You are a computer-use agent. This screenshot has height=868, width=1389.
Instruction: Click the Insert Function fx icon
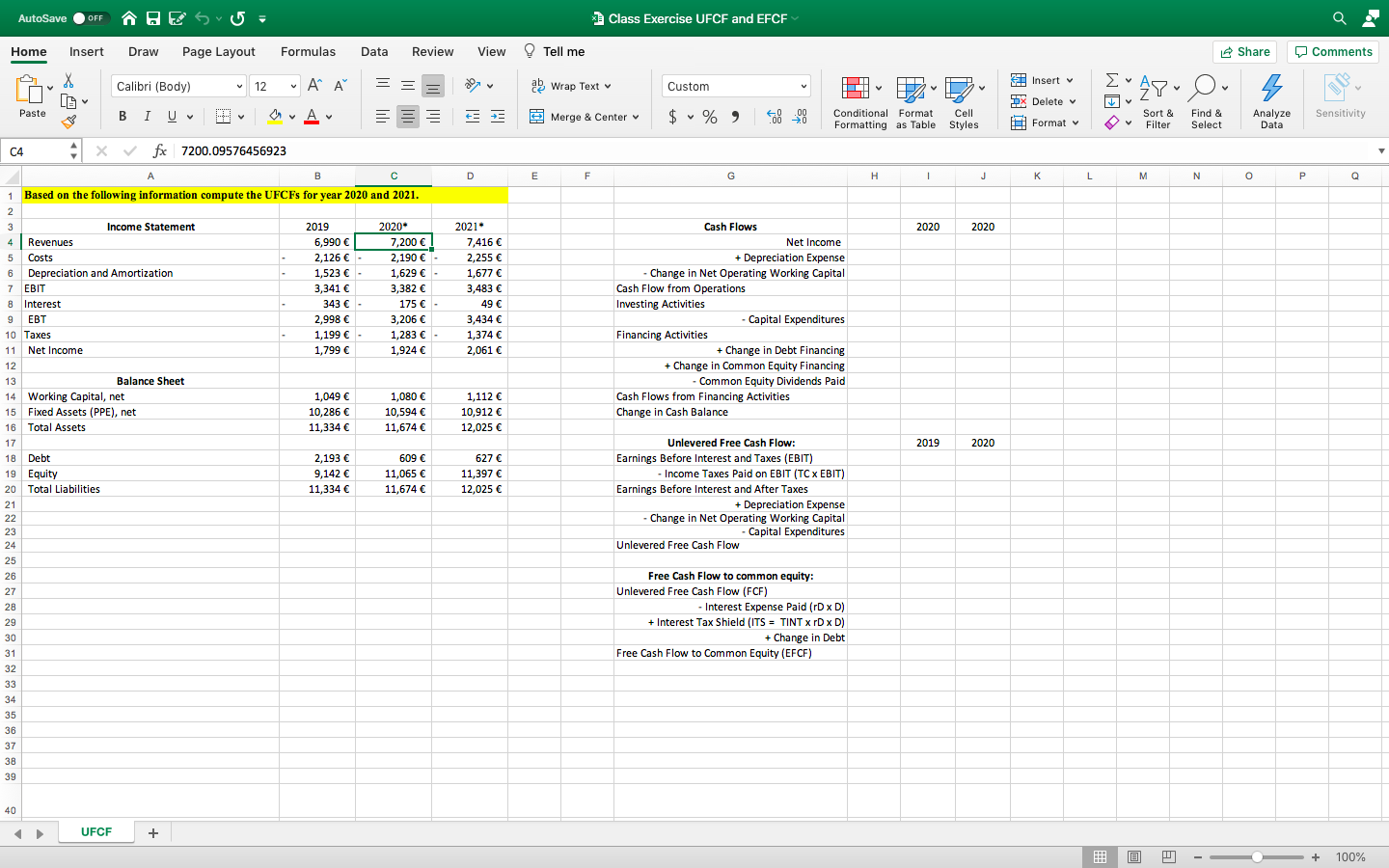click(160, 151)
